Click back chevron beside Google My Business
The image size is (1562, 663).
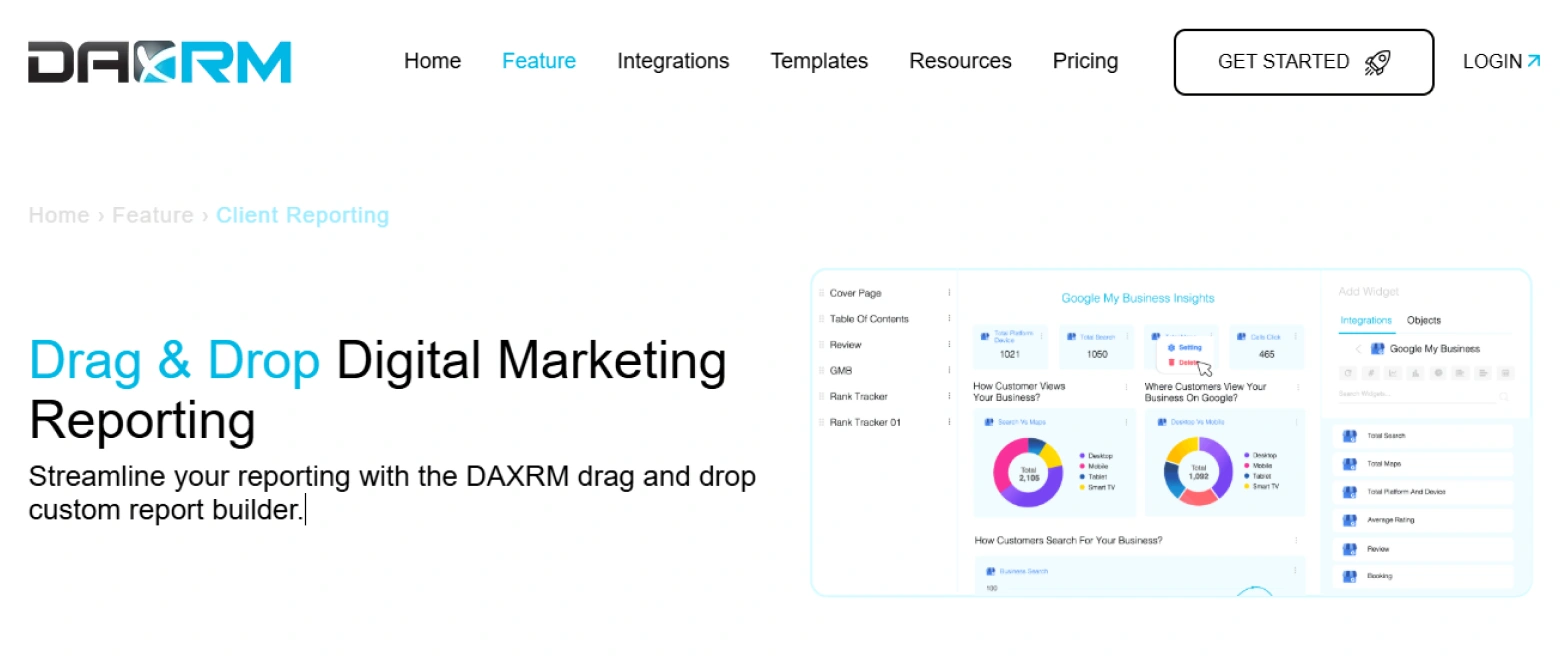tap(1358, 349)
